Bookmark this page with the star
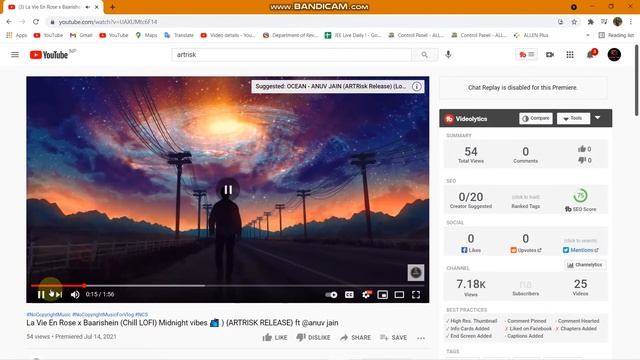Image resolution: width=640 pixels, height=360 pixels. tap(574, 22)
